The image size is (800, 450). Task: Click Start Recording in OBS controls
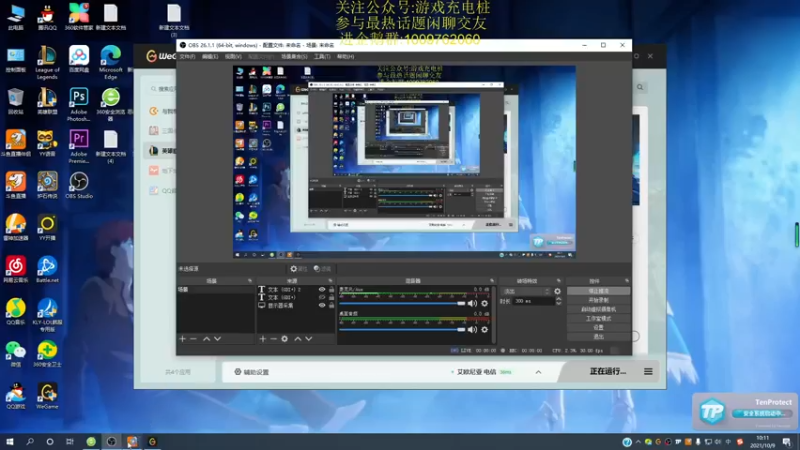tap(598, 300)
